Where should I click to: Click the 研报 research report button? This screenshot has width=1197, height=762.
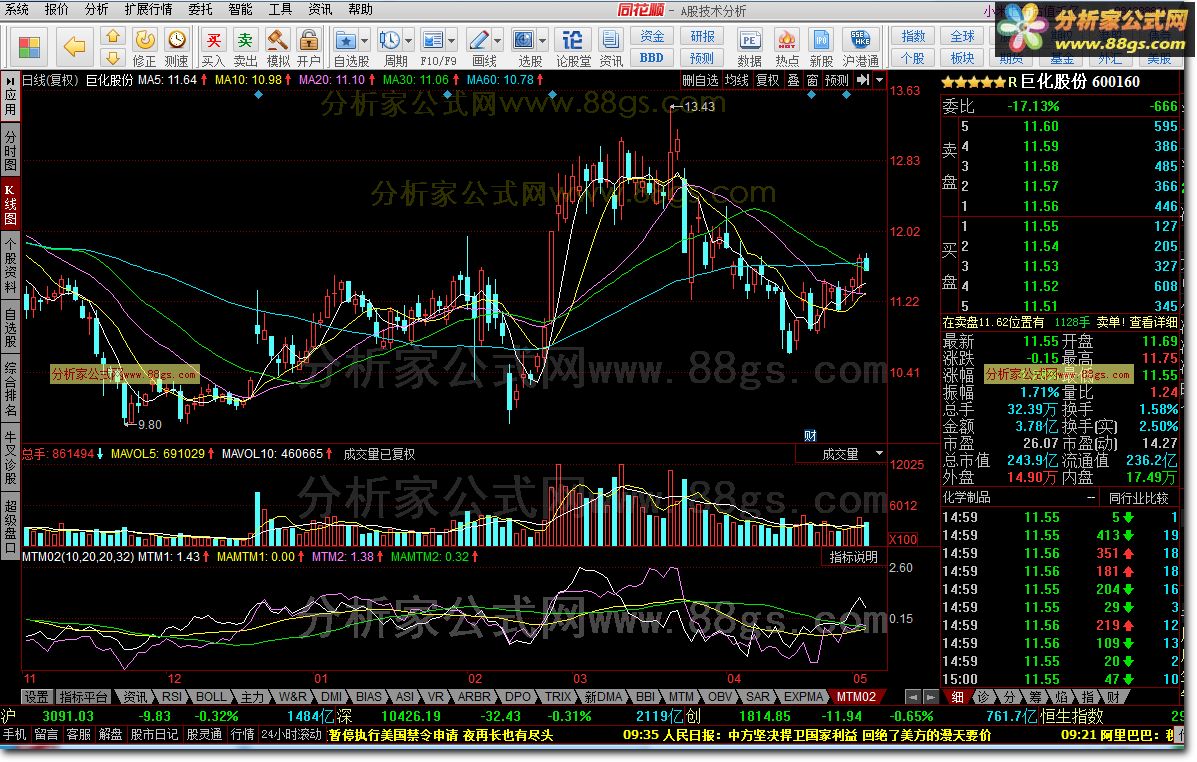tap(702, 36)
